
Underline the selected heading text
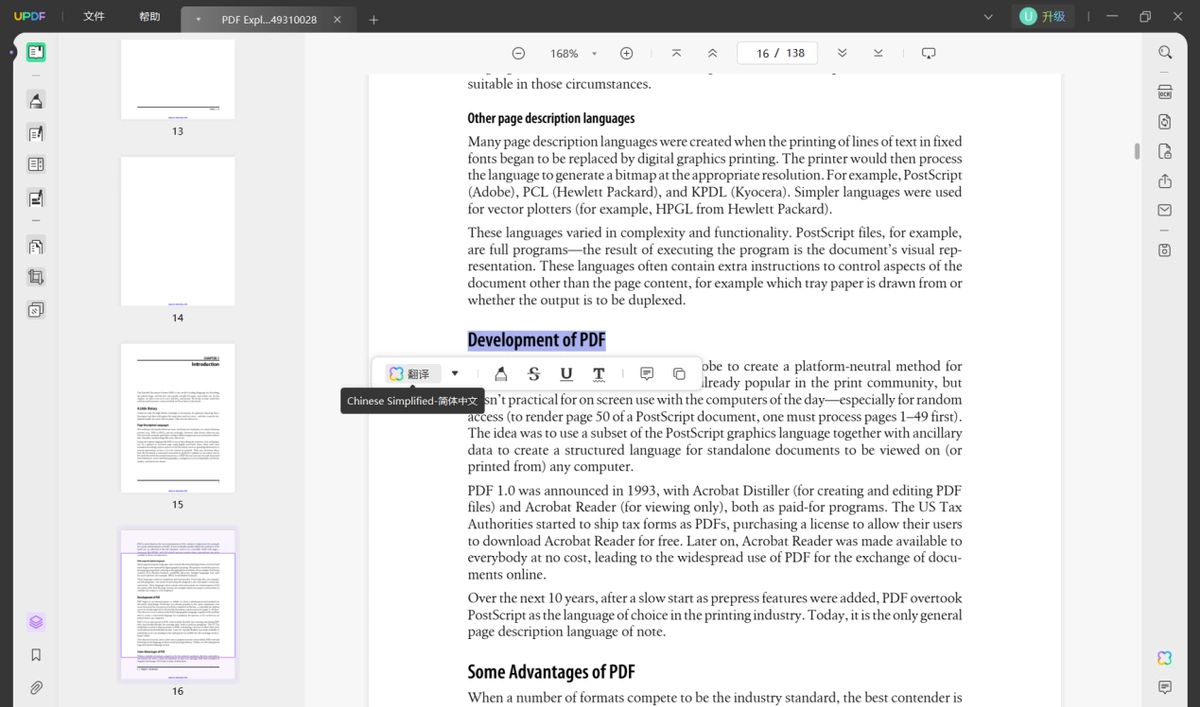coord(566,374)
